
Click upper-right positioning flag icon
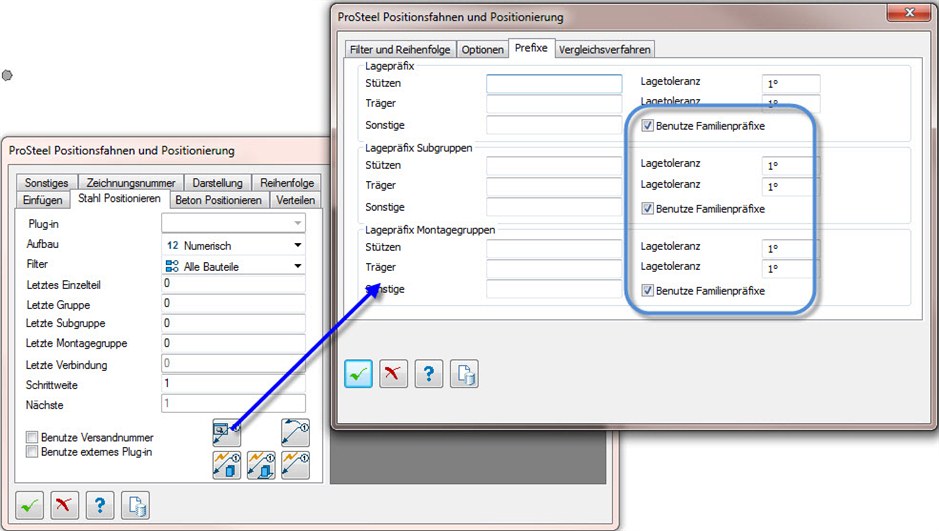point(295,433)
